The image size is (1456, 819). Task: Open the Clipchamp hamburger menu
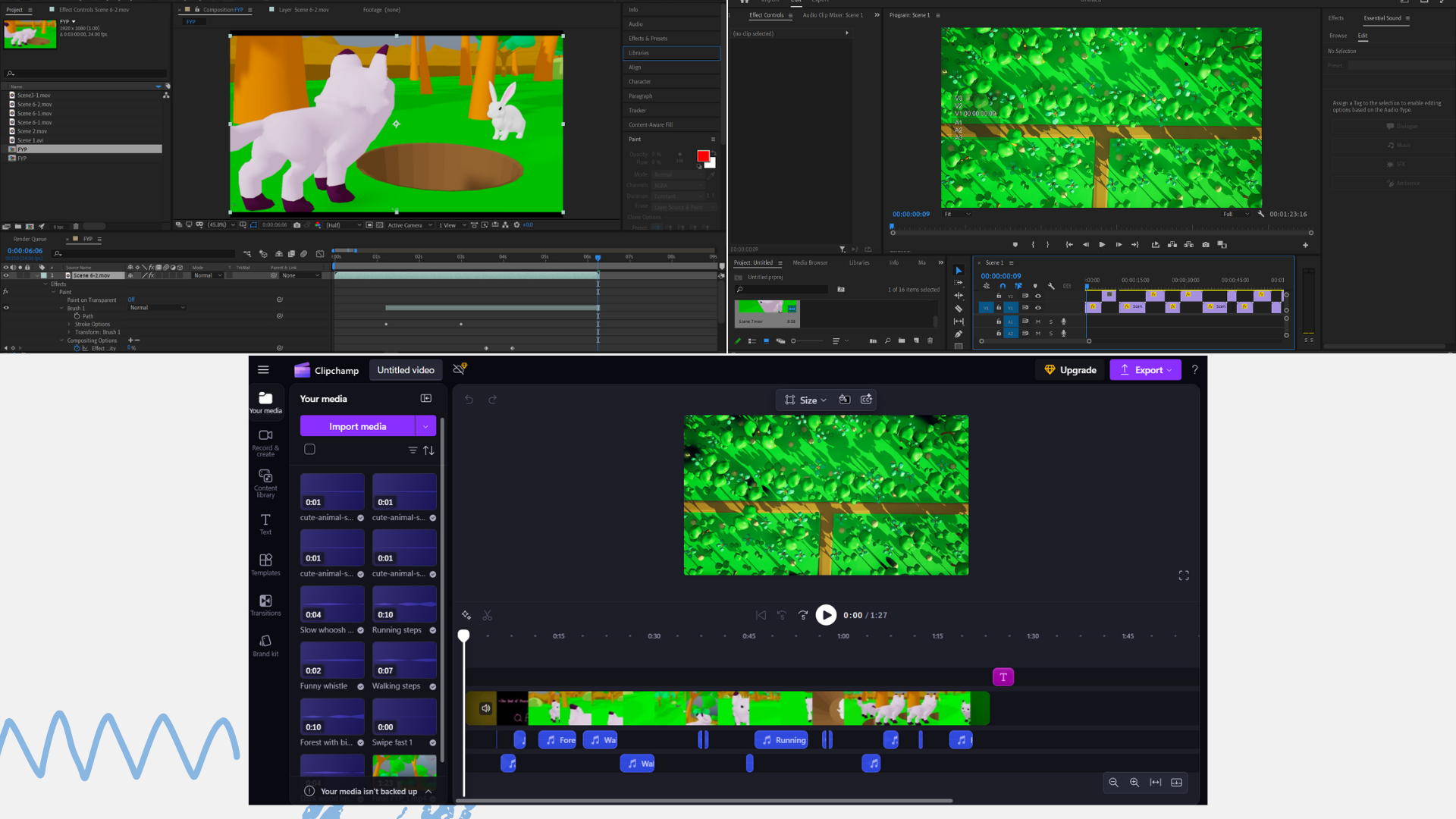(x=263, y=370)
